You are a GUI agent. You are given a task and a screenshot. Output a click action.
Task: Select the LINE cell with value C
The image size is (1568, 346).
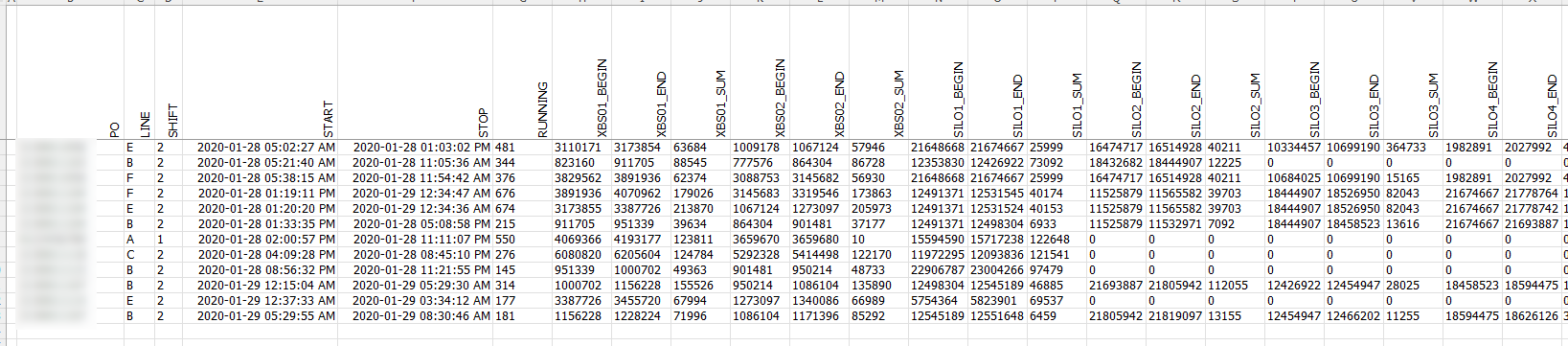pos(140,255)
